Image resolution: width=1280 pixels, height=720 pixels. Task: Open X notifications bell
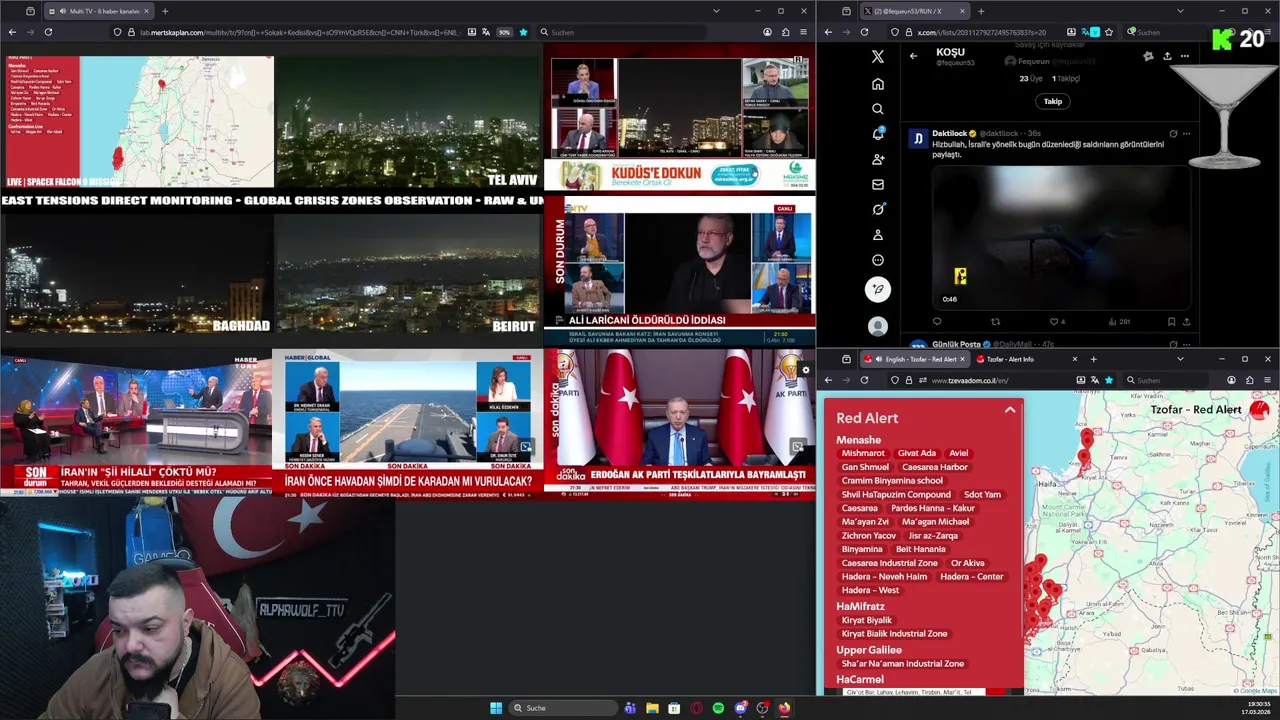pyautogui.click(x=877, y=134)
